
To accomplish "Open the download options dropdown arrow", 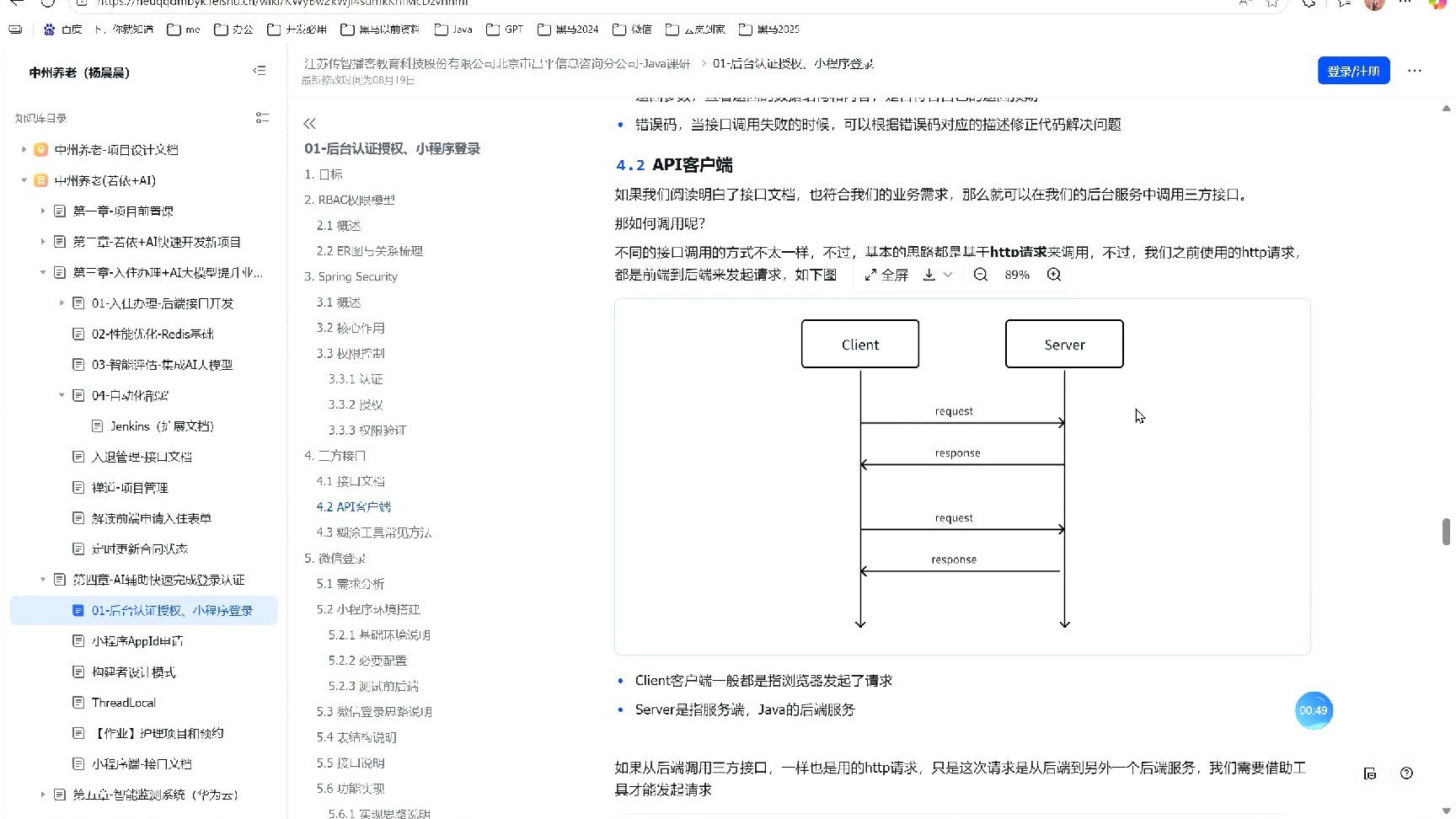I will 948,275.
